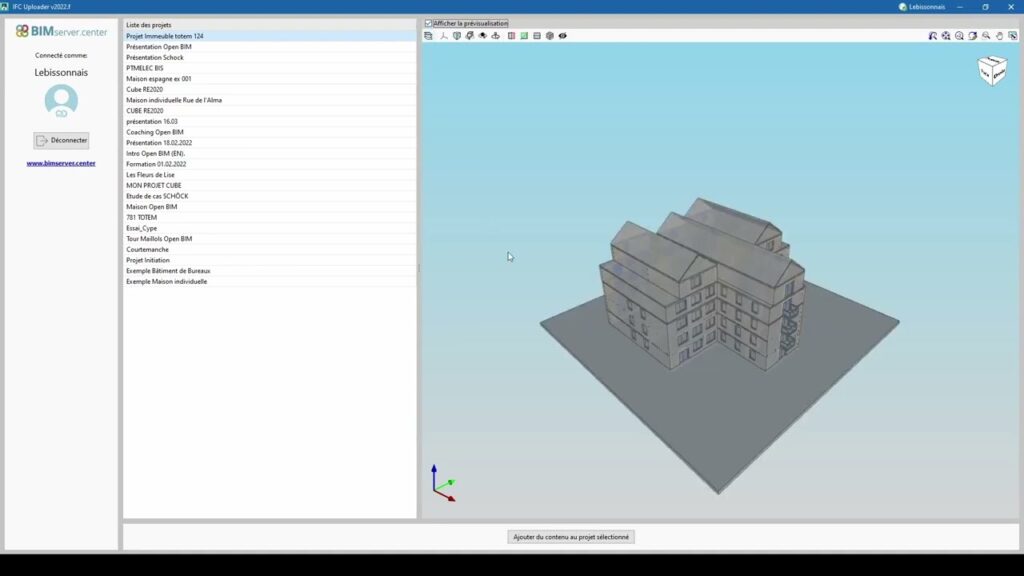Click the eye visibility icon in viewer toolbar
Image resolution: width=1024 pixels, height=576 pixels.
(562, 36)
